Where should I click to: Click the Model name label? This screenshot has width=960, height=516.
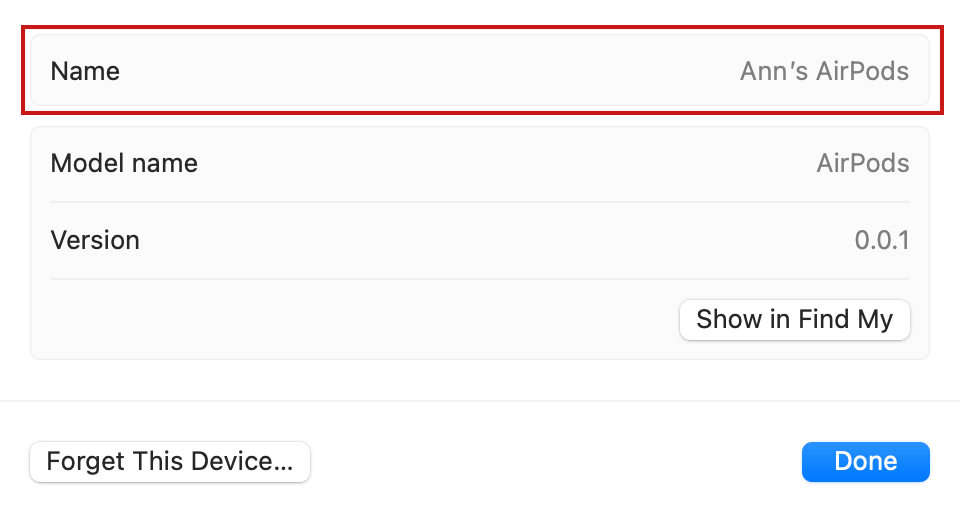coord(124,163)
